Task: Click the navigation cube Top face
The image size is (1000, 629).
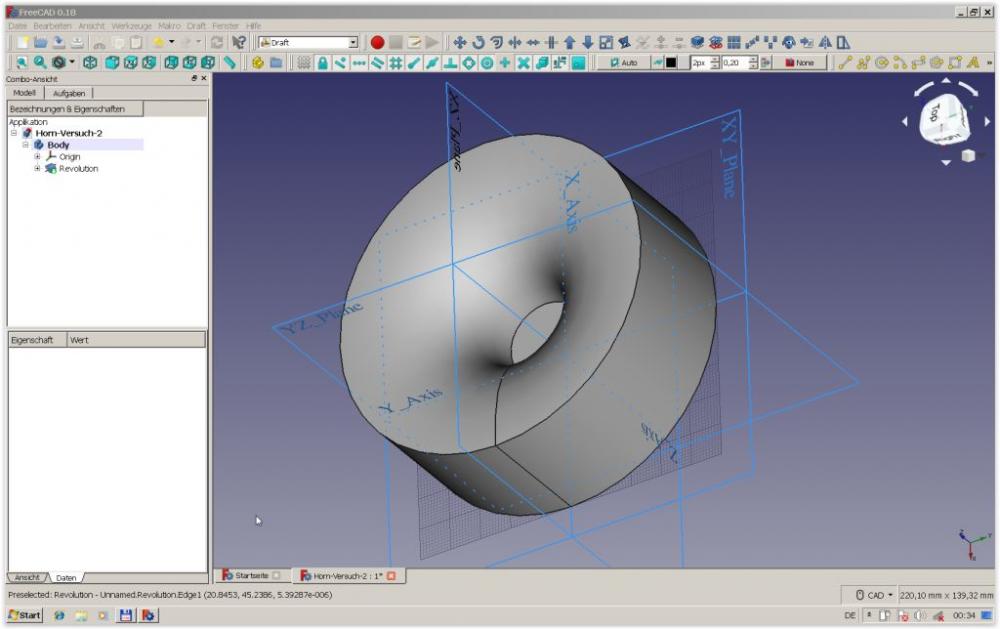Action: (934, 112)
